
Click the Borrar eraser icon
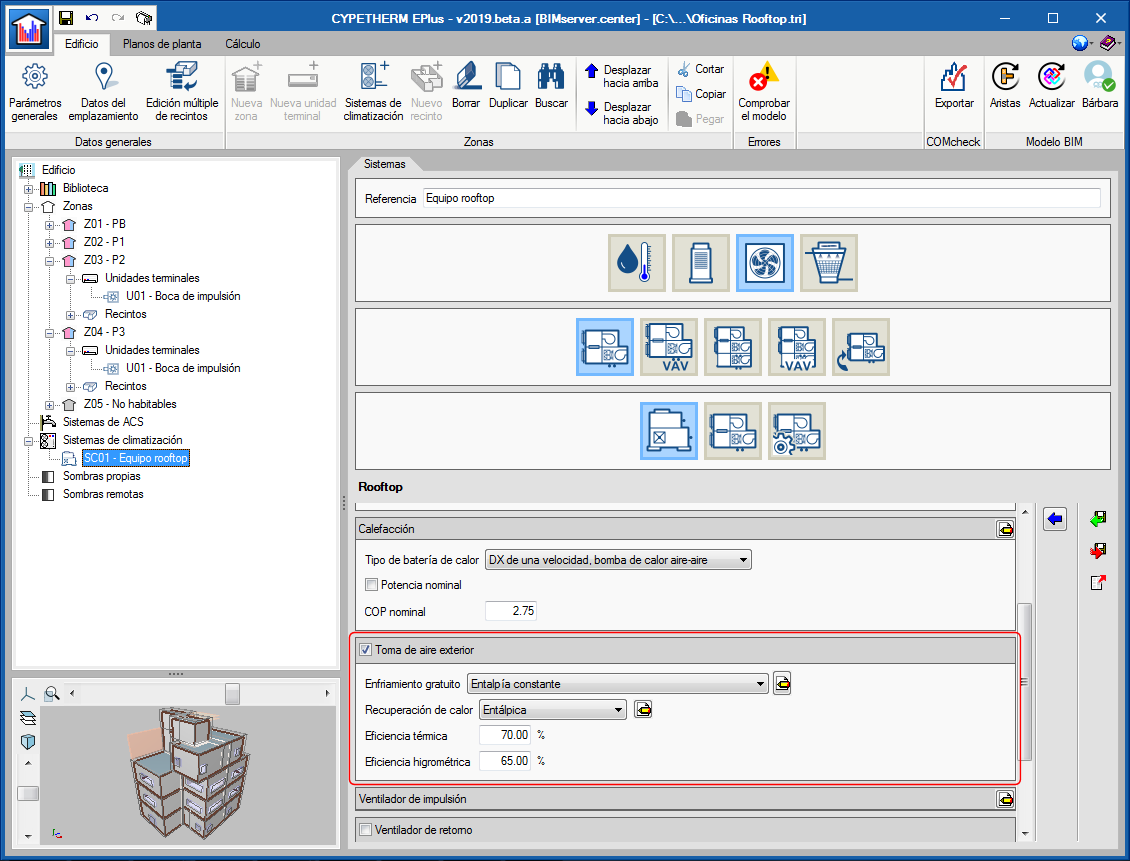(x=466, y=77)
